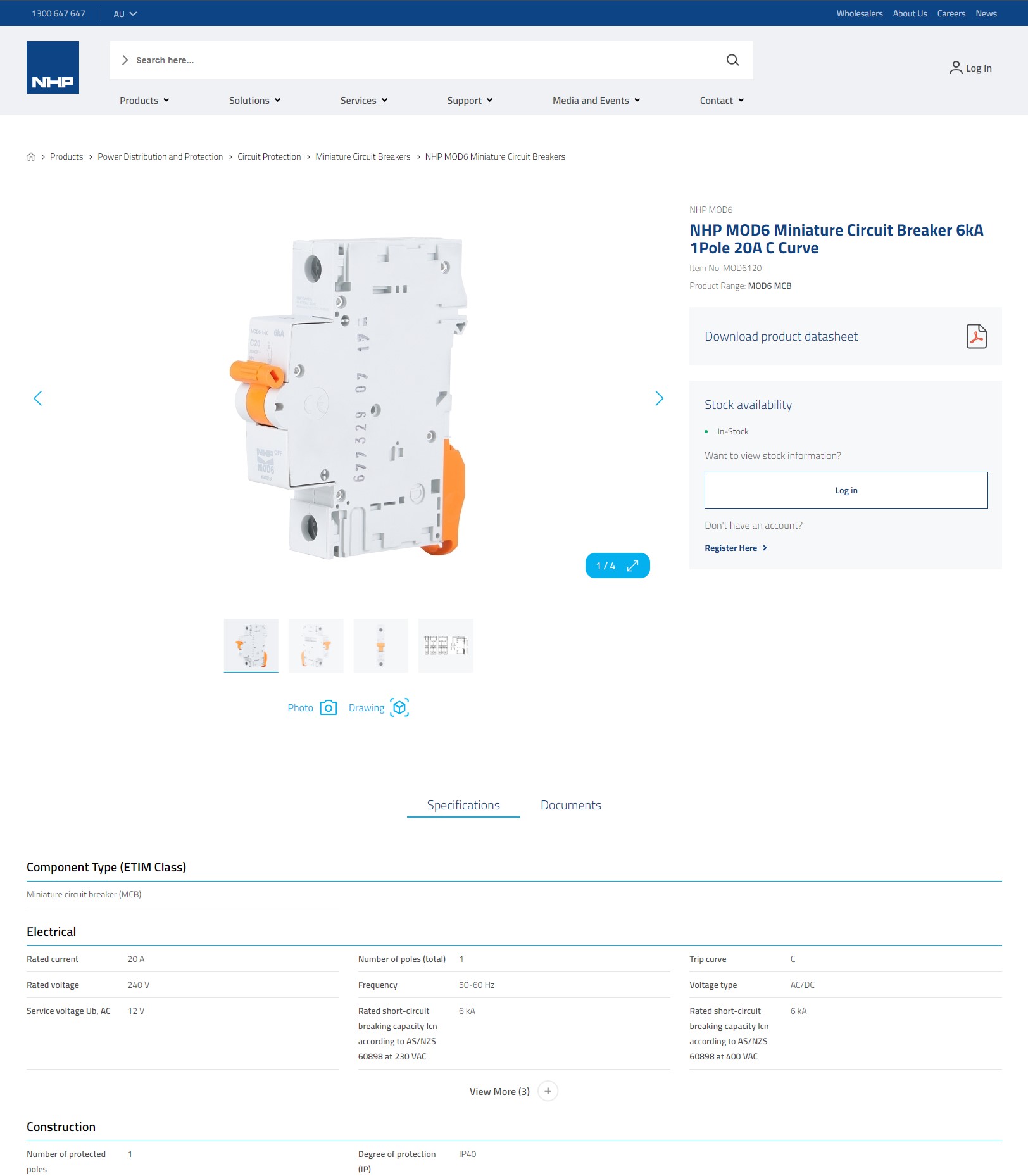Click the Photo label
Screen dimensions: 1028x1176
[300, 707]
